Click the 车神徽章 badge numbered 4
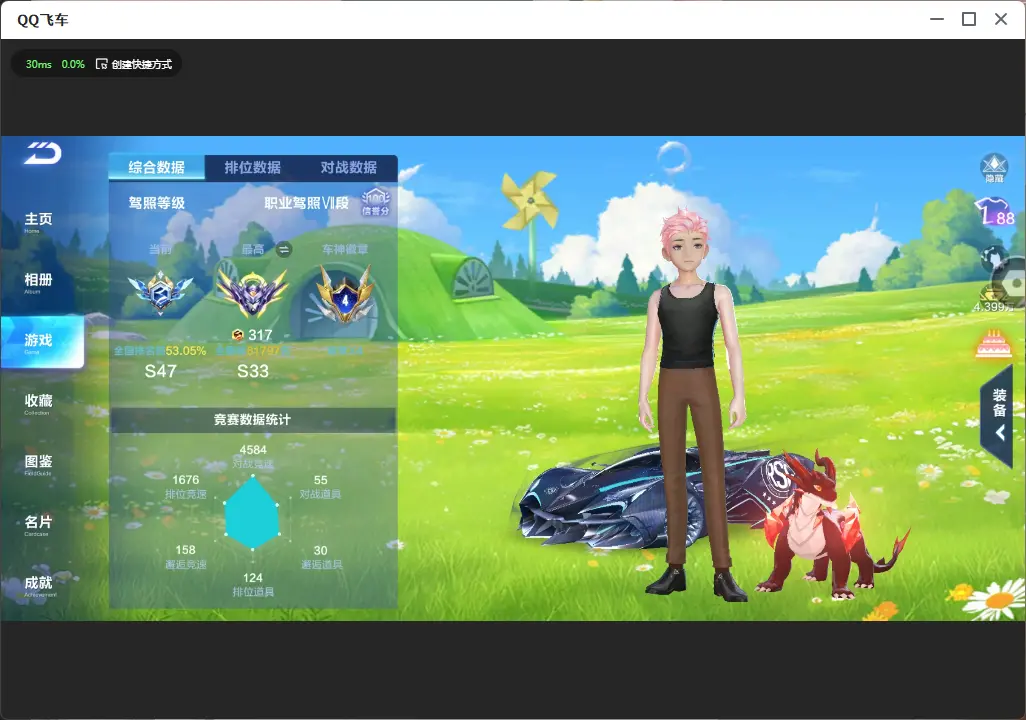 coord(345,295)
